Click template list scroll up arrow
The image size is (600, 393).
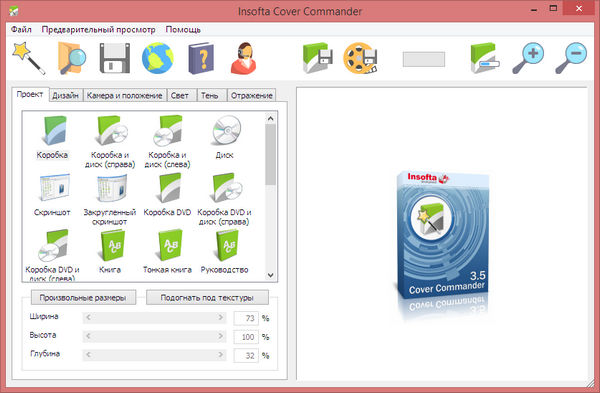tap(271, 118)
